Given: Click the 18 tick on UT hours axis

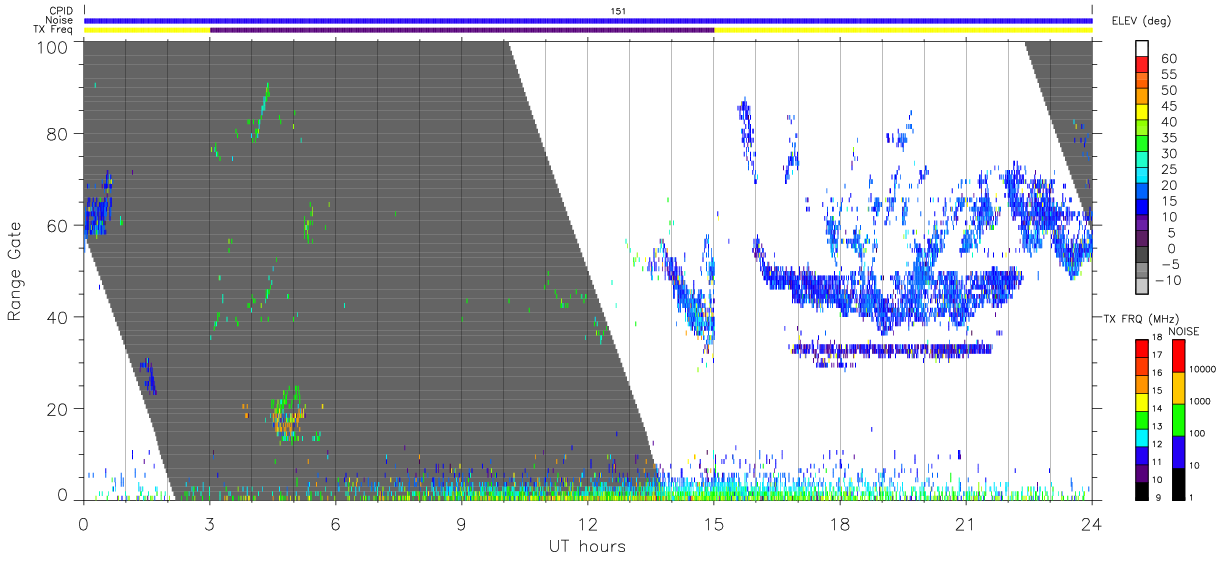Looking at the screenshot, I should coord(839,523).
